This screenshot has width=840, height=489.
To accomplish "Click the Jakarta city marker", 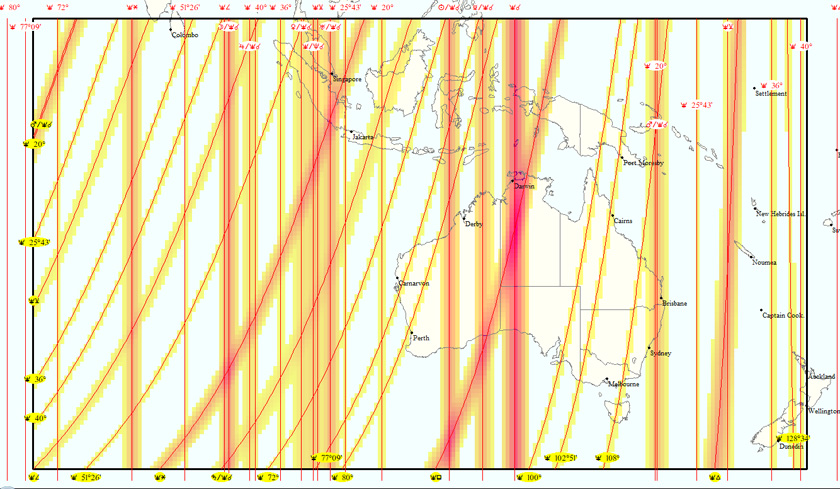I will (350, 131).
